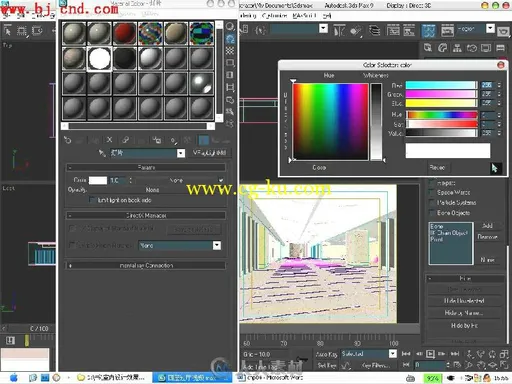This screenshot has height=384, width=512.
Task: Expand the mental ray Connection rollout
Action: [146, 266]
